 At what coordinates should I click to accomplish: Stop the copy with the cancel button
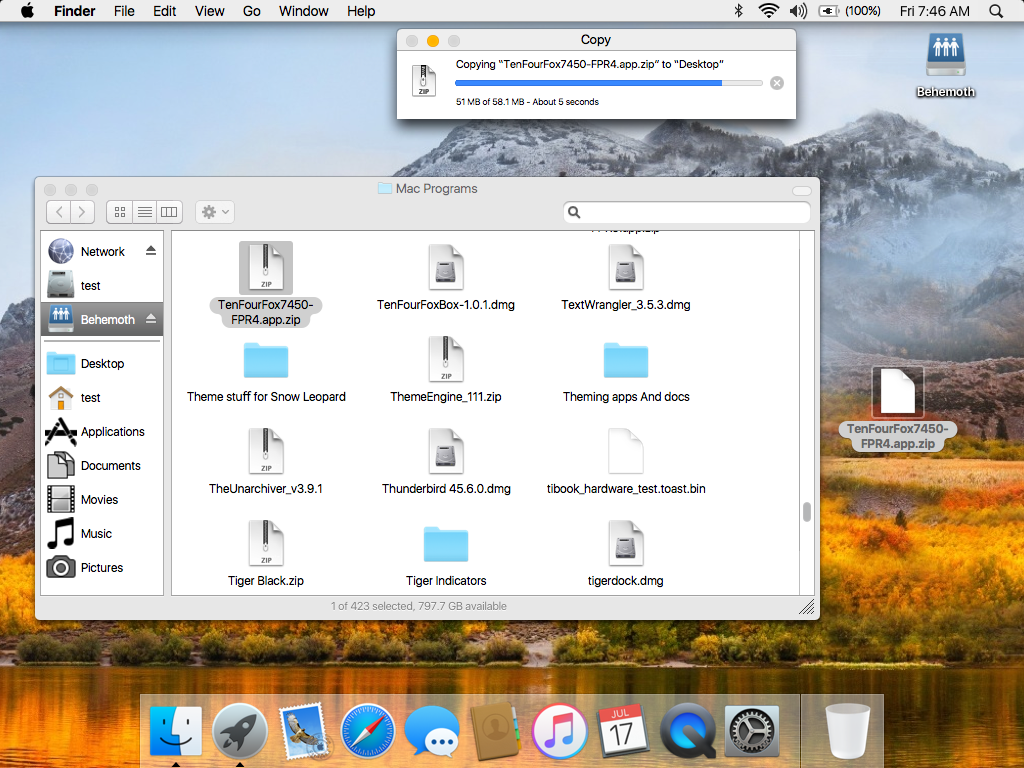tap(777, 83)
